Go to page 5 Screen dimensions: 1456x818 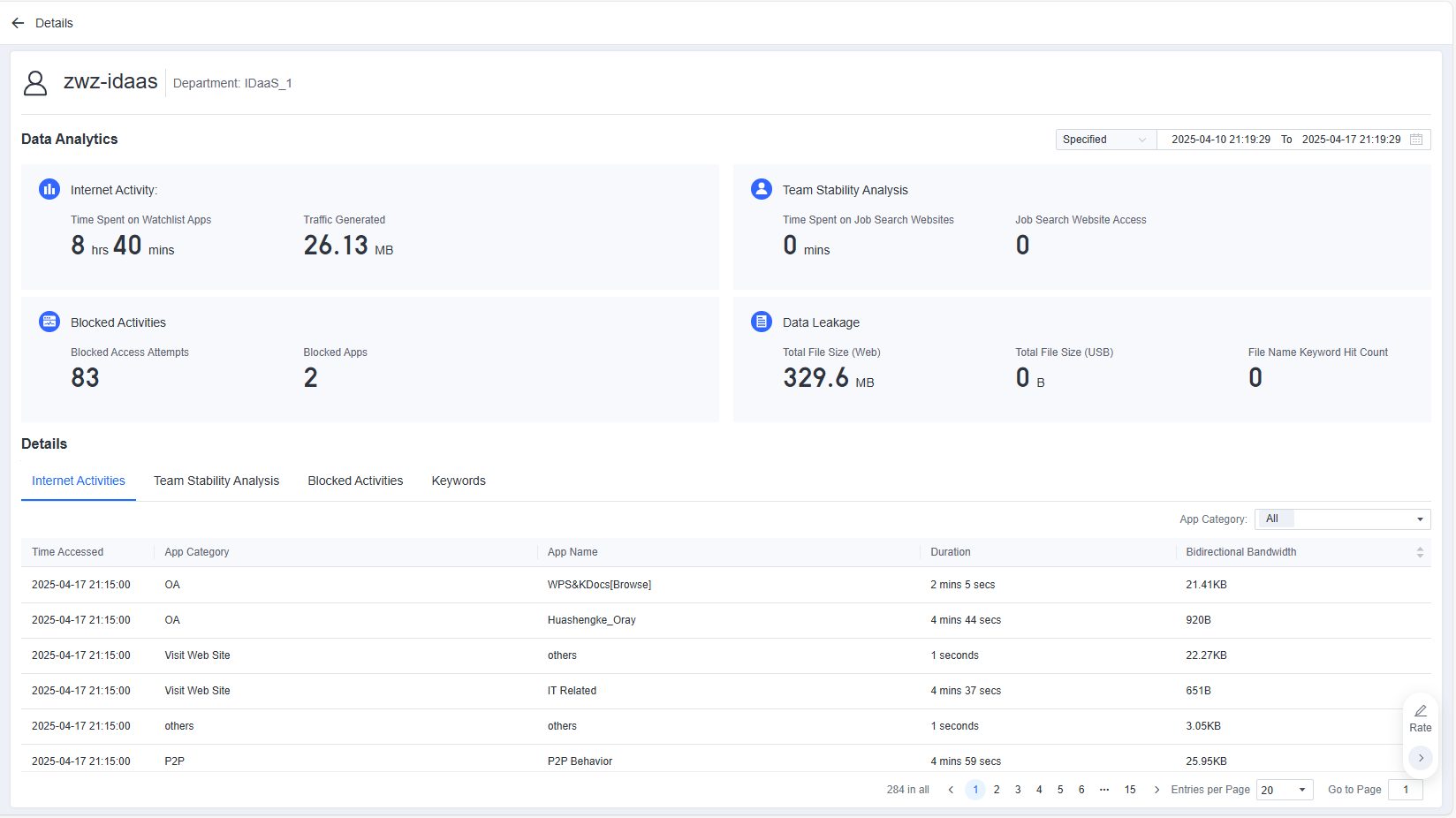1060,790
